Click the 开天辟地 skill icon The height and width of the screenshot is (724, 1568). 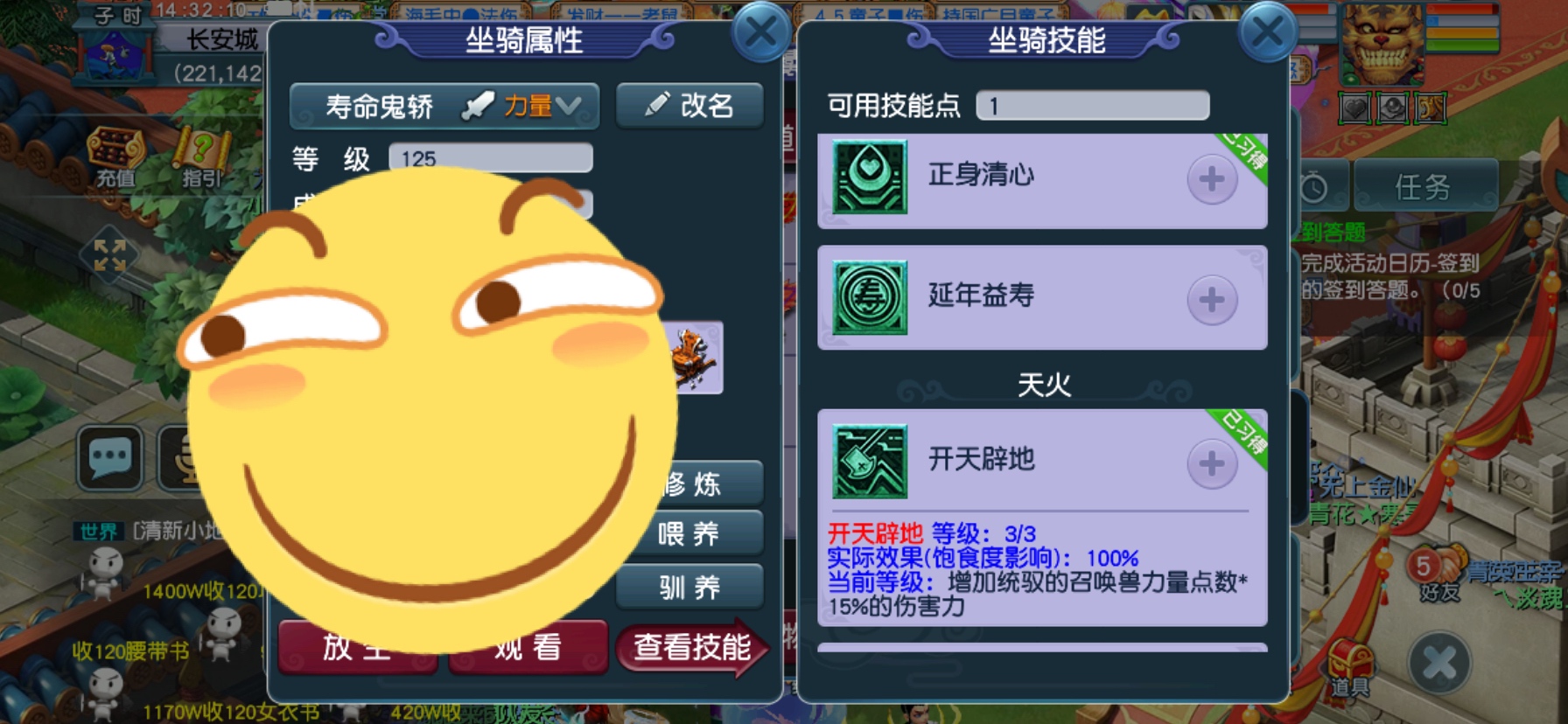[x=870, y=462]
